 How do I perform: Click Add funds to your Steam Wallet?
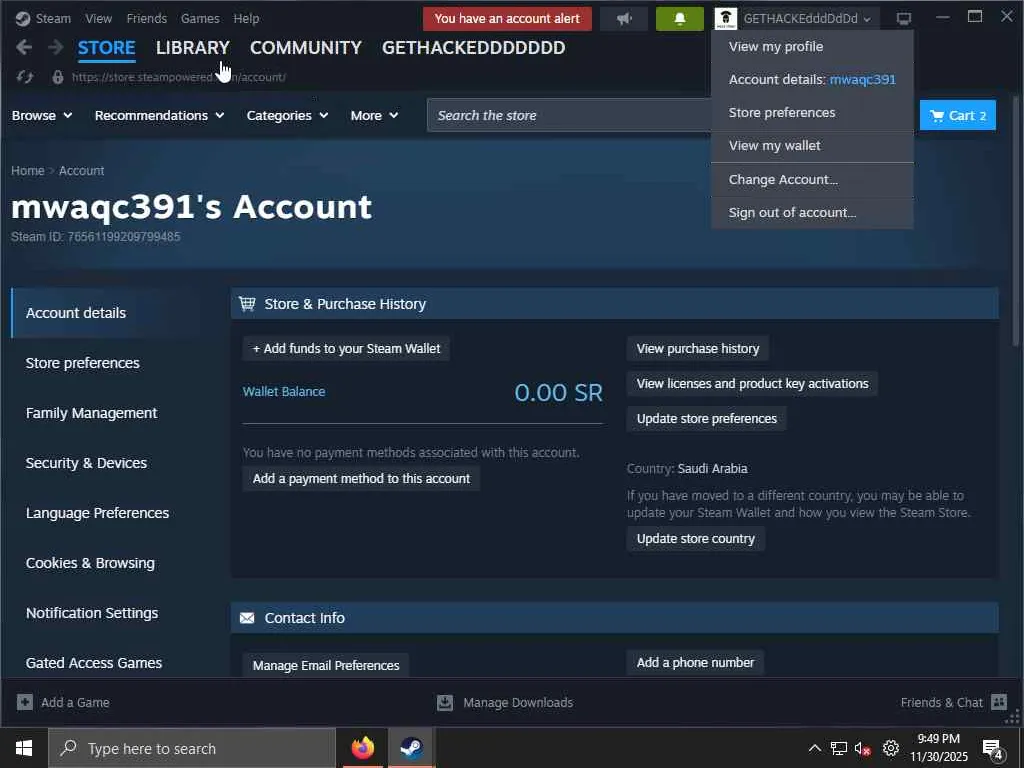point(346,349)
